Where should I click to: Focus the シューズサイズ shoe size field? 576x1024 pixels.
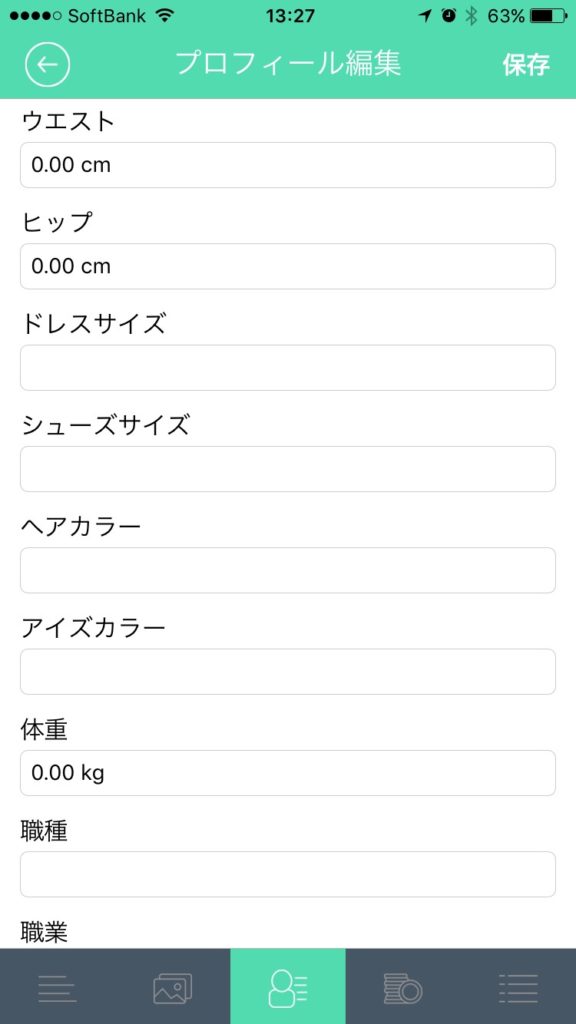coord(287,468)
